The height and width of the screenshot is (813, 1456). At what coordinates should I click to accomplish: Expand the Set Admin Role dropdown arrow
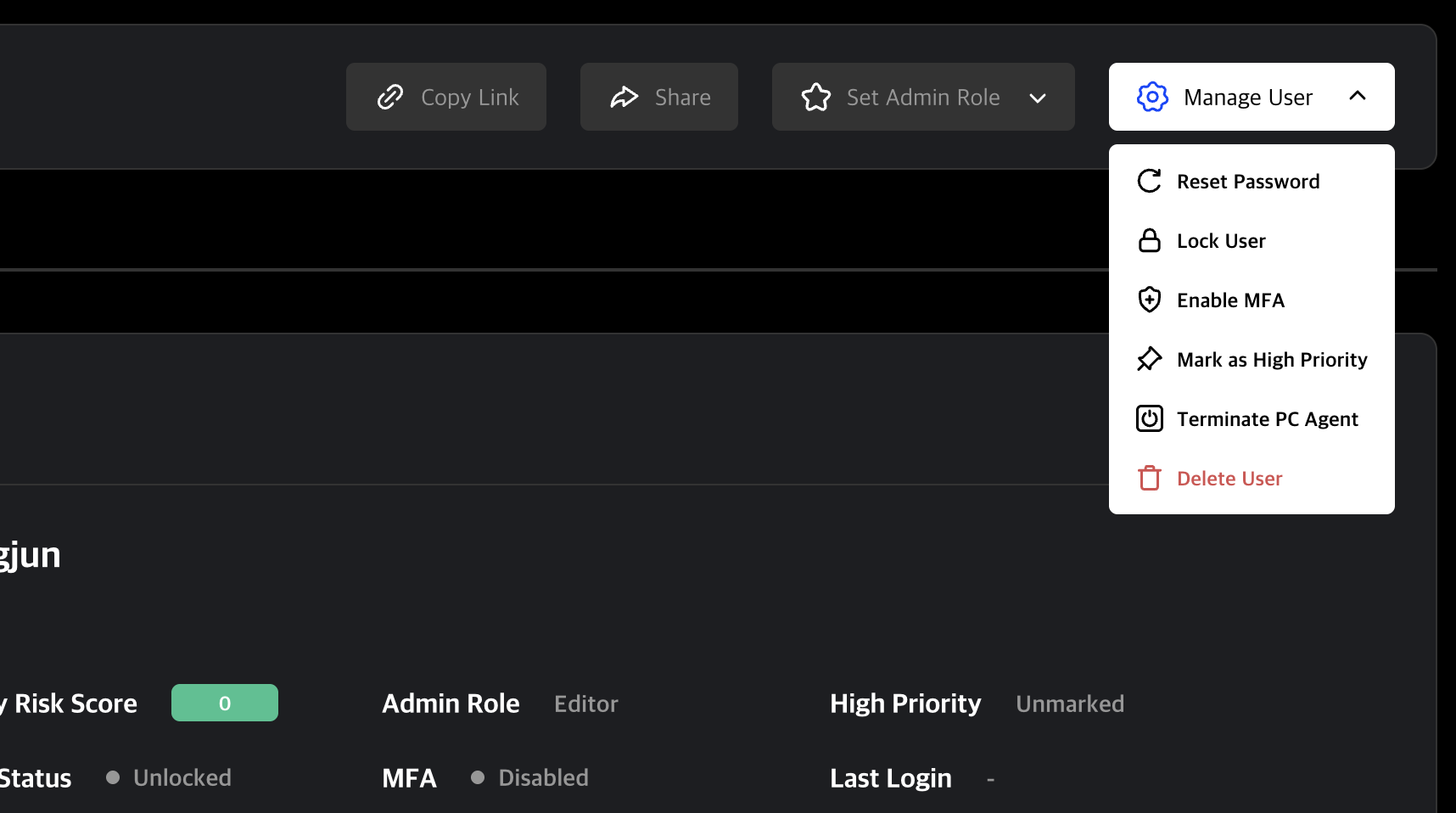1038,98
